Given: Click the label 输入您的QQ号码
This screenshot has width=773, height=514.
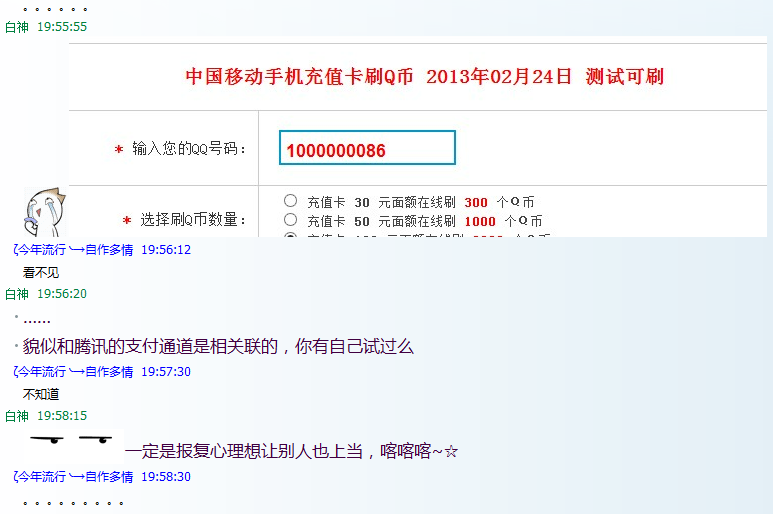Looking at the screenshot, I should [189, 148].
